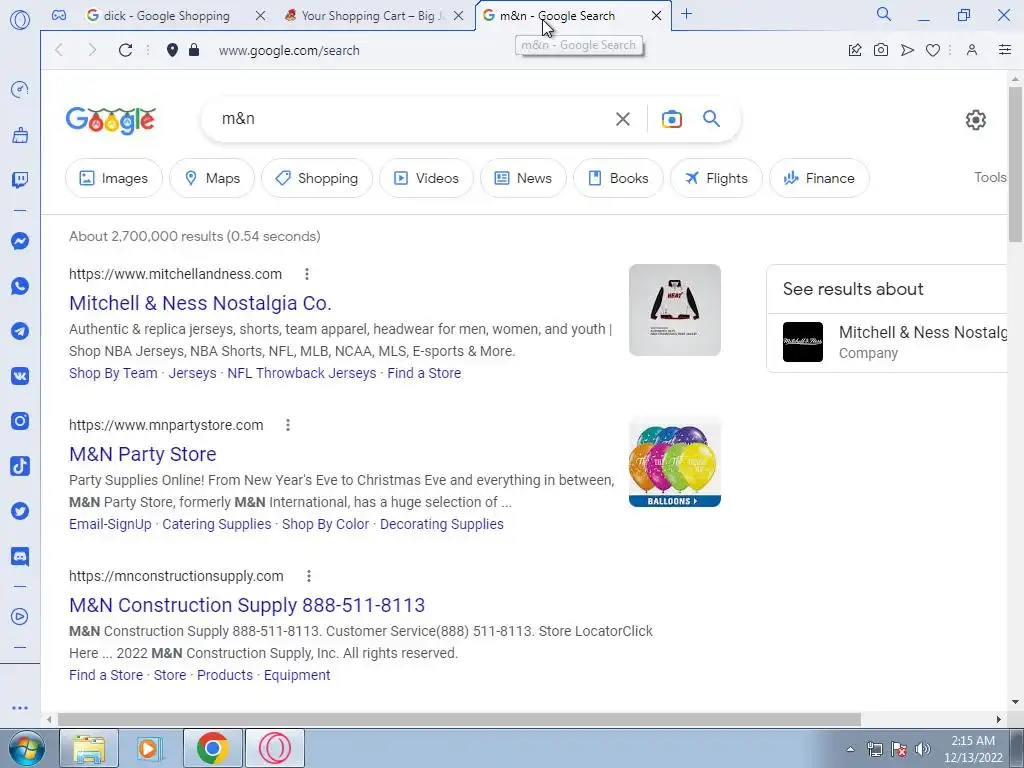Click the address bar URL

click(x=289, y=50)
